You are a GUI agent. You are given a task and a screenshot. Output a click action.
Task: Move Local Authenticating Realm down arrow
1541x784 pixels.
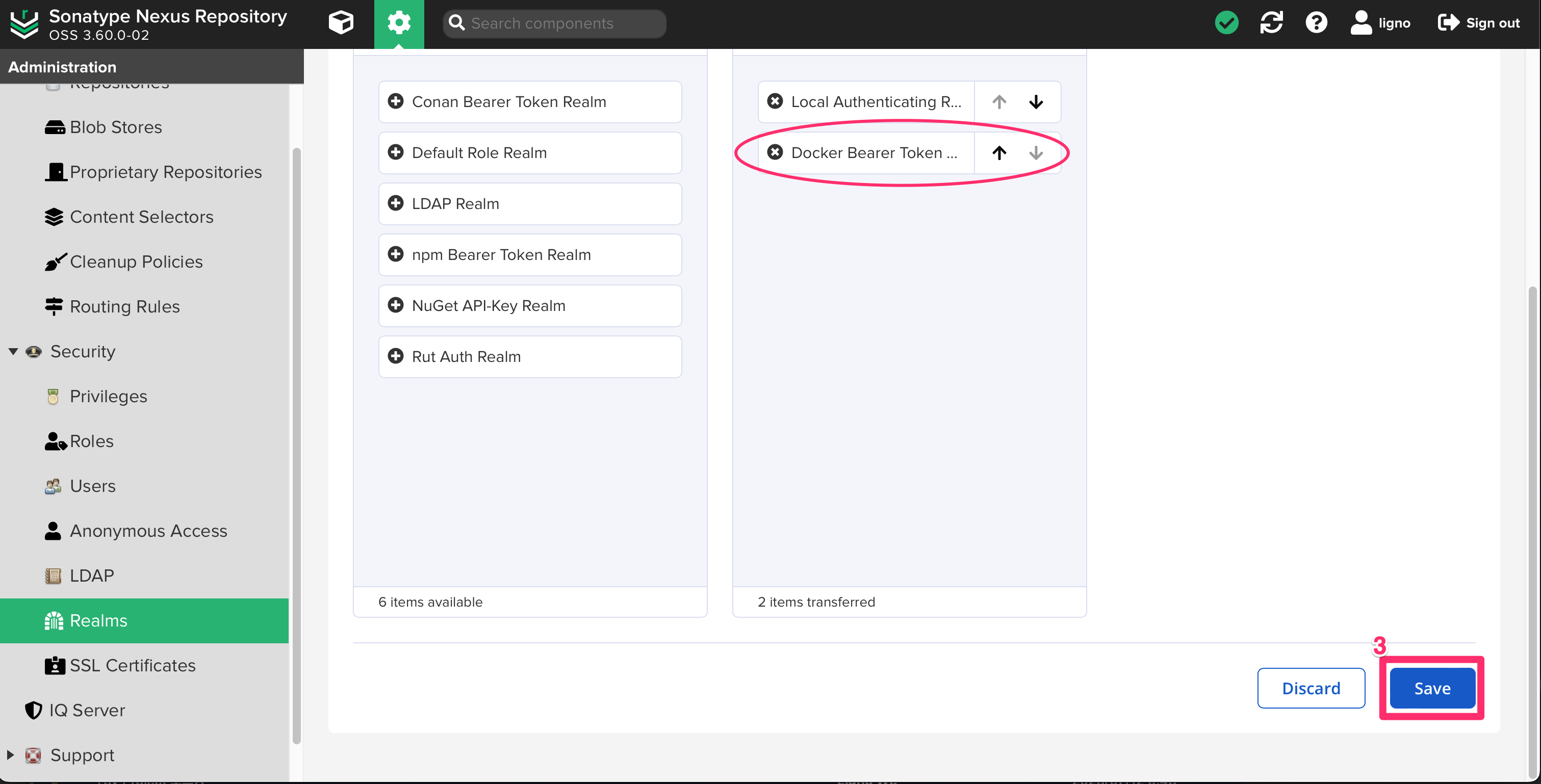click(x=1036, y=101)
